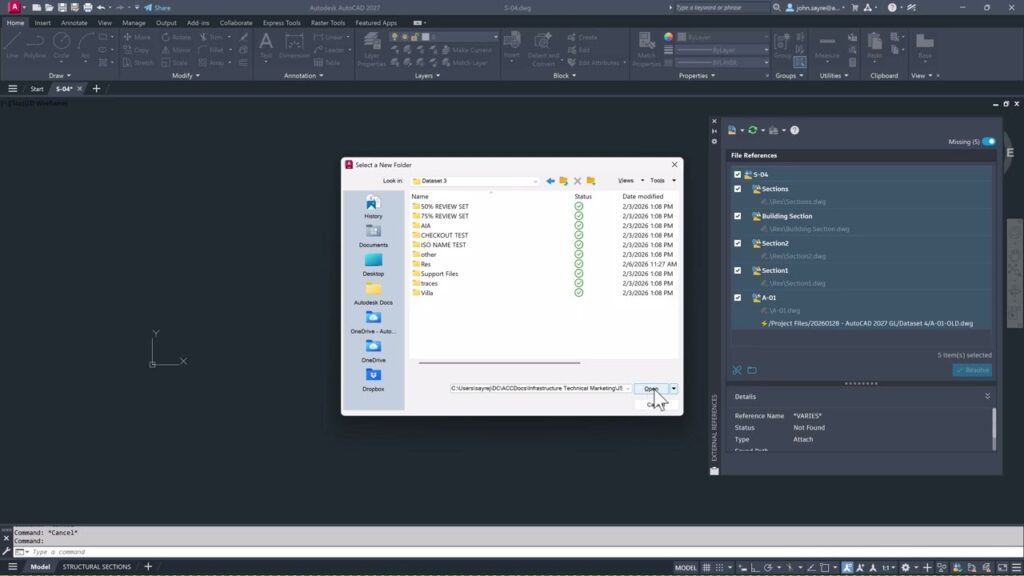Image resolution: width=1024 pixels, height=576 pixels.
Task: Open Layer Properties in the Layers panel
Action: pyautogui.click(x=372, y=49)
